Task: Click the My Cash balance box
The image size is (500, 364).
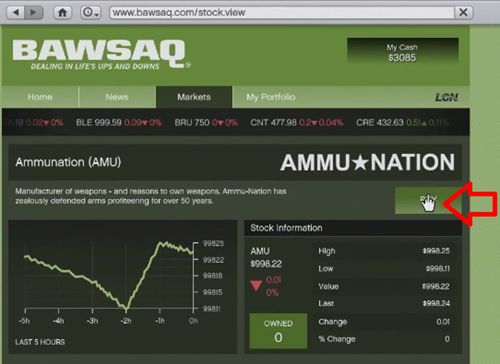Action: tap(402, 52)
